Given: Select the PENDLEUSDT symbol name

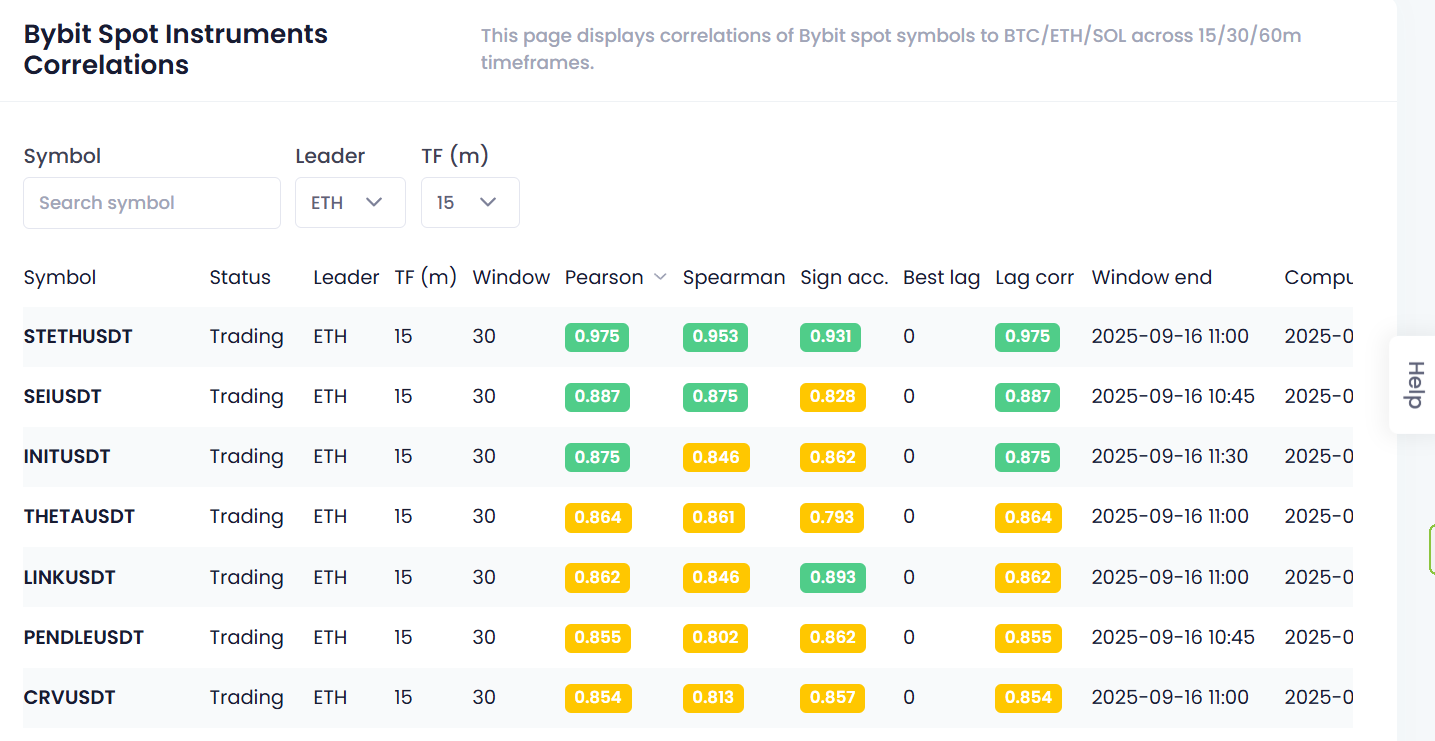Looking at the screenshot, I should (x=84, y=638).
